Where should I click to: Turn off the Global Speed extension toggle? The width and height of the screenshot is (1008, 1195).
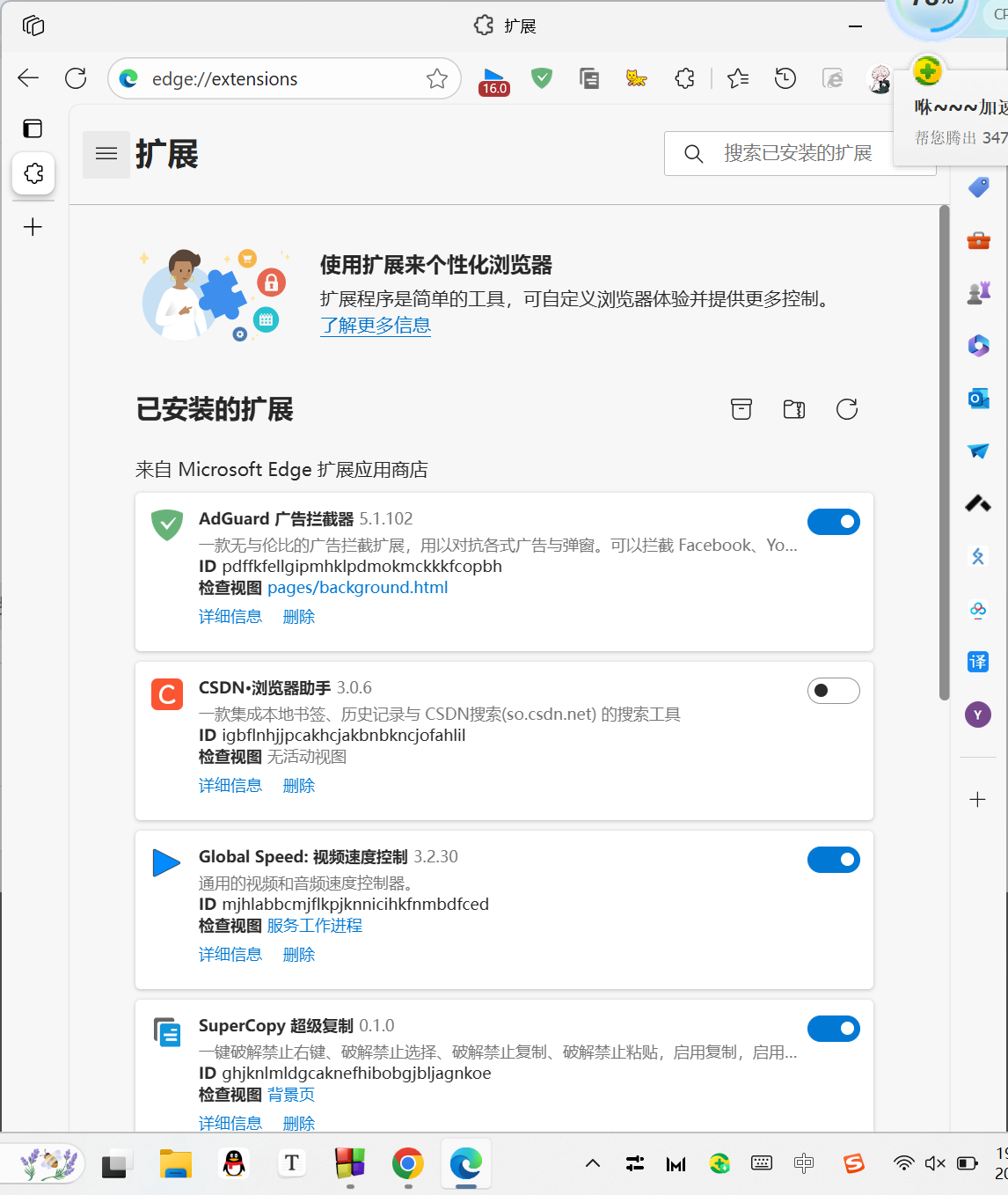click(833, 860)
